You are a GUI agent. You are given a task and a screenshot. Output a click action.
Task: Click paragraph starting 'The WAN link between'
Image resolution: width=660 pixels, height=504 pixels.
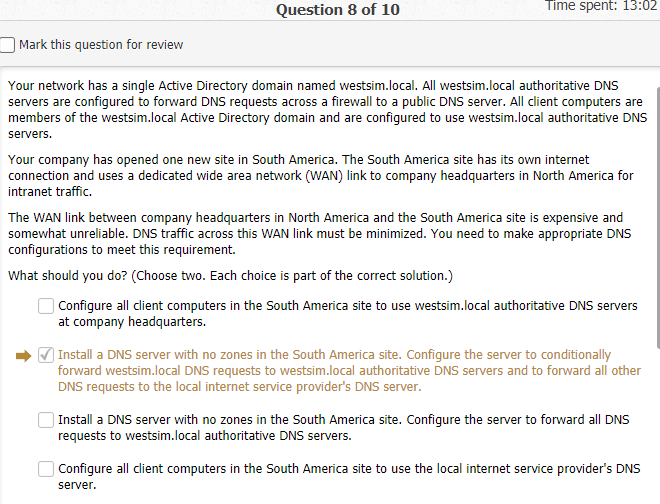pos(320,233)
